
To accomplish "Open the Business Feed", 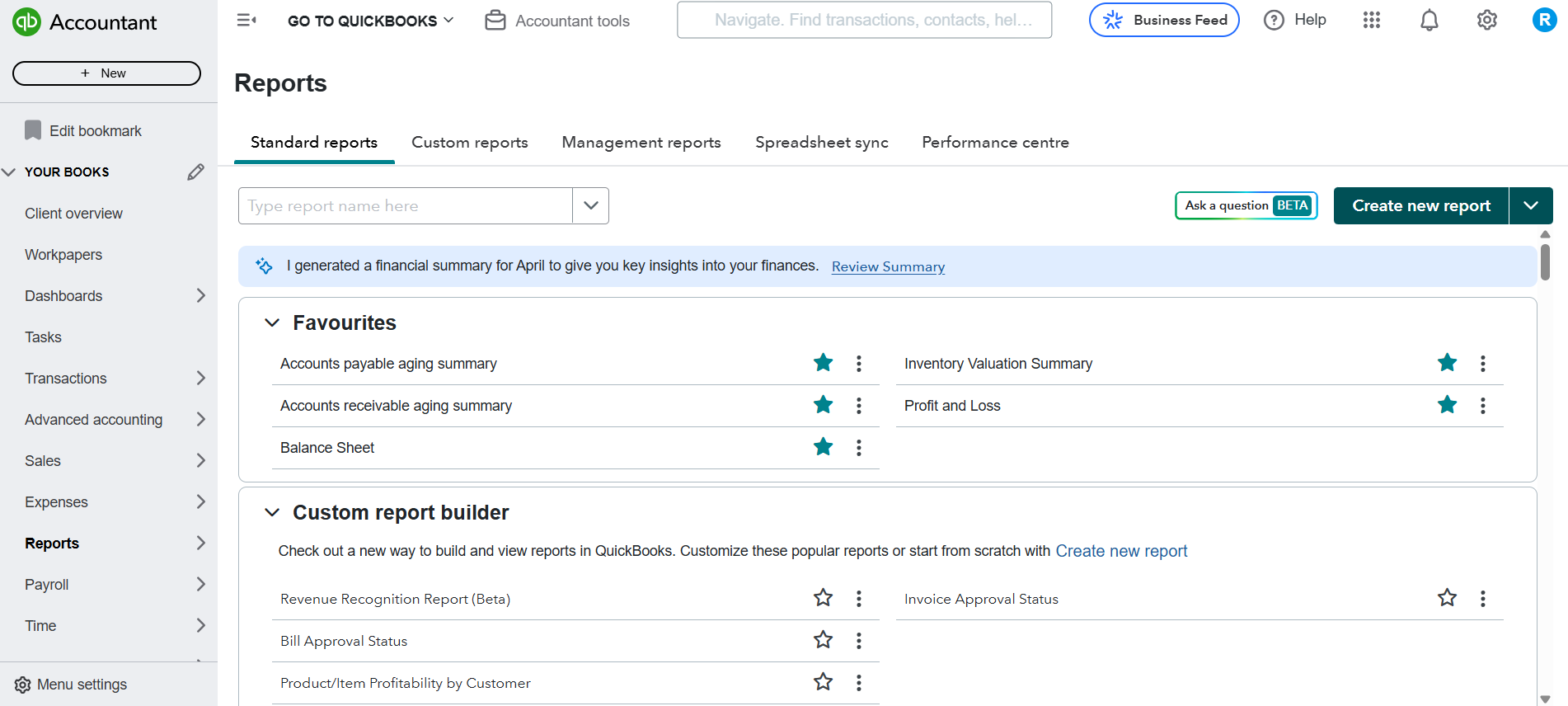I will click(x=1164, y=20).
